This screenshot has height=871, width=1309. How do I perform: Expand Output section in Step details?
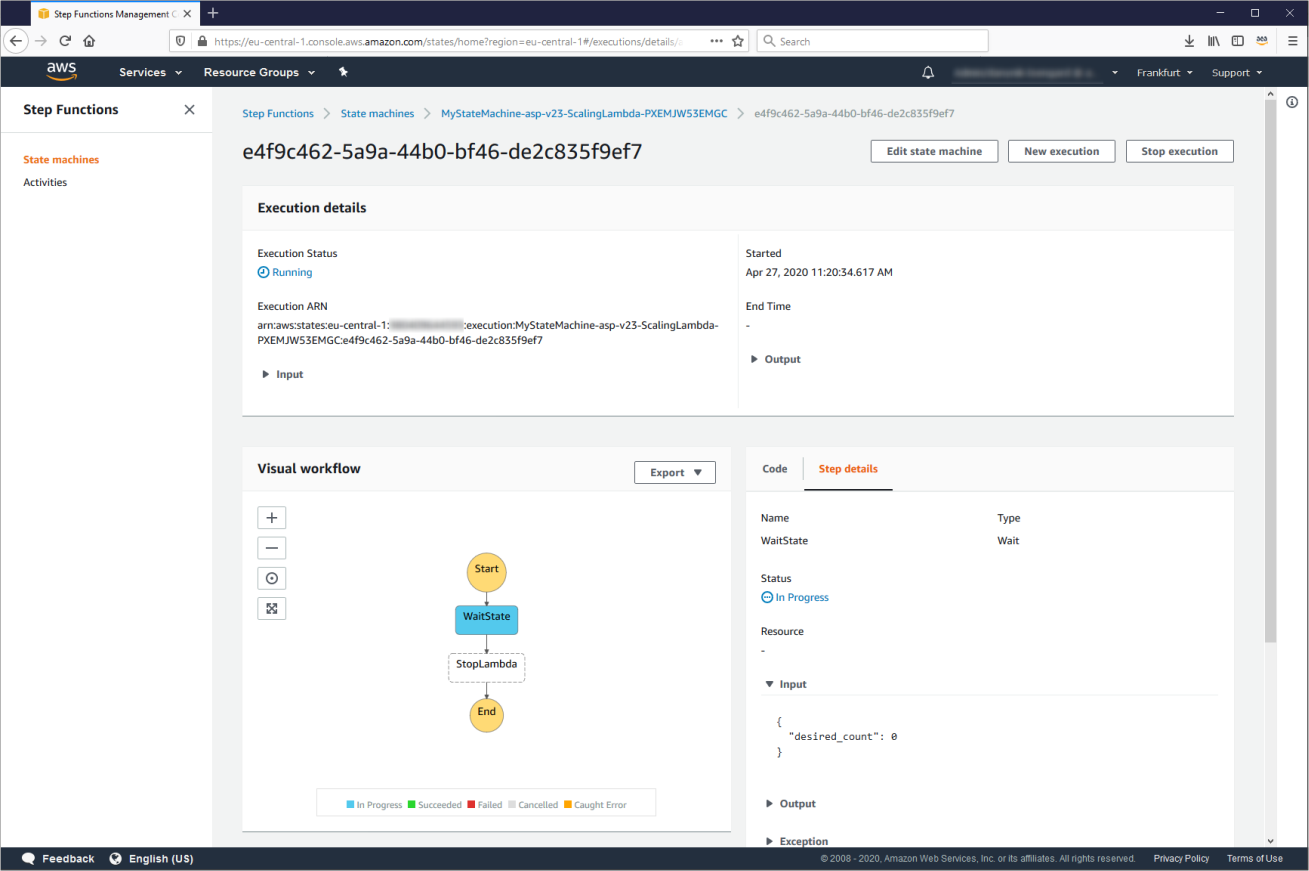click(791, 804)
